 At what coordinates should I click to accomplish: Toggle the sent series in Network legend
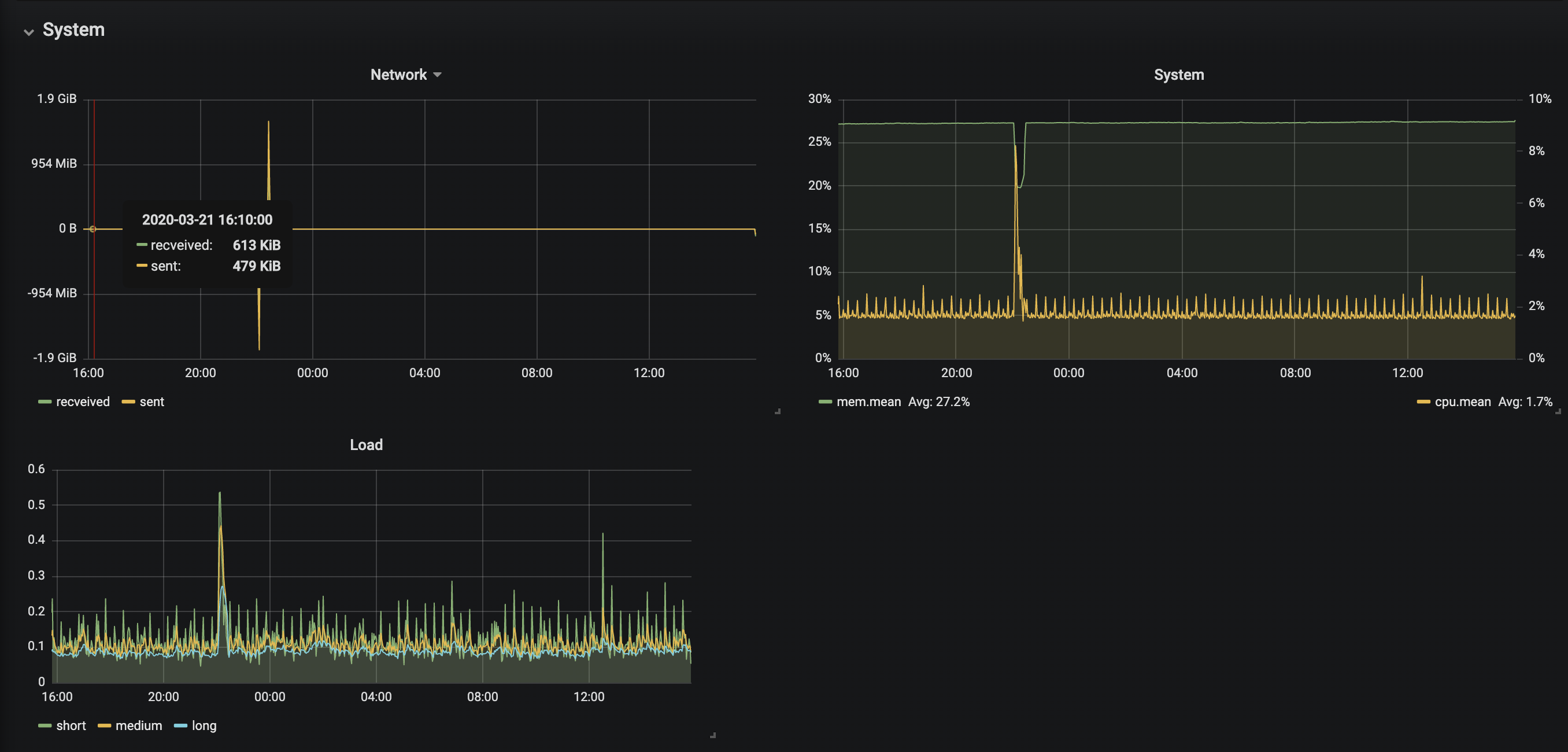[151, 402]
